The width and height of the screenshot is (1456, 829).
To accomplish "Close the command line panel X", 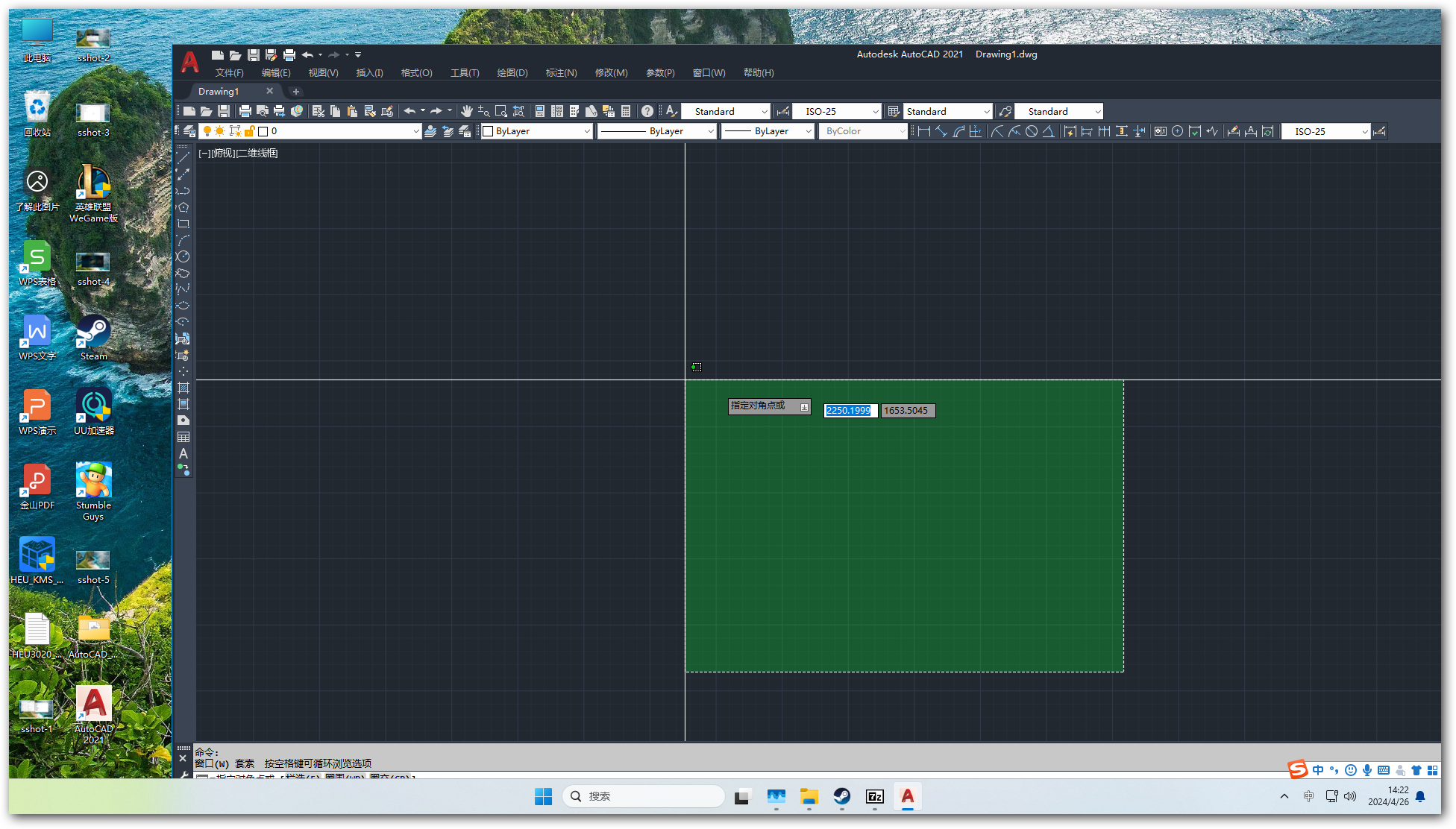I will [183, 758].
